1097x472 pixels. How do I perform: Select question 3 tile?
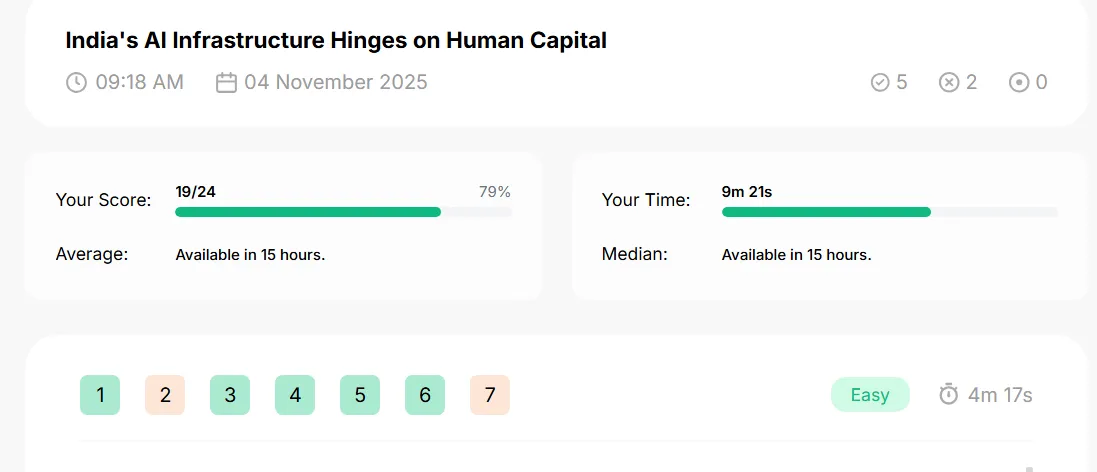[230, 395]
